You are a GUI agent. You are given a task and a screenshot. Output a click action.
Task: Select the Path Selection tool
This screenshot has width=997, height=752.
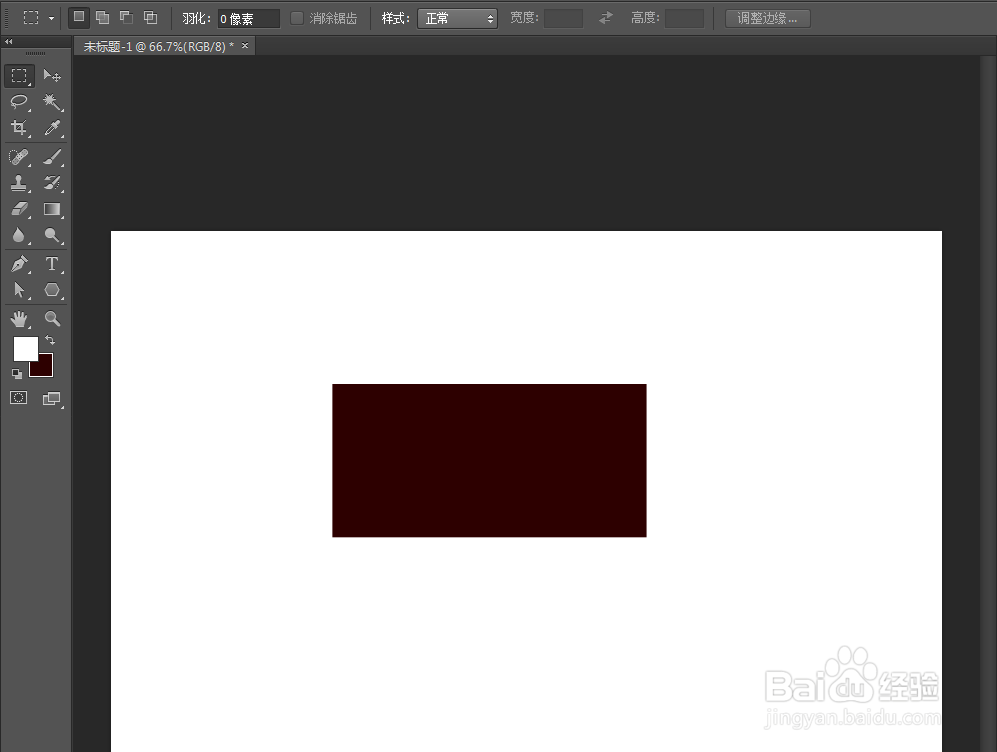(19, 291)
